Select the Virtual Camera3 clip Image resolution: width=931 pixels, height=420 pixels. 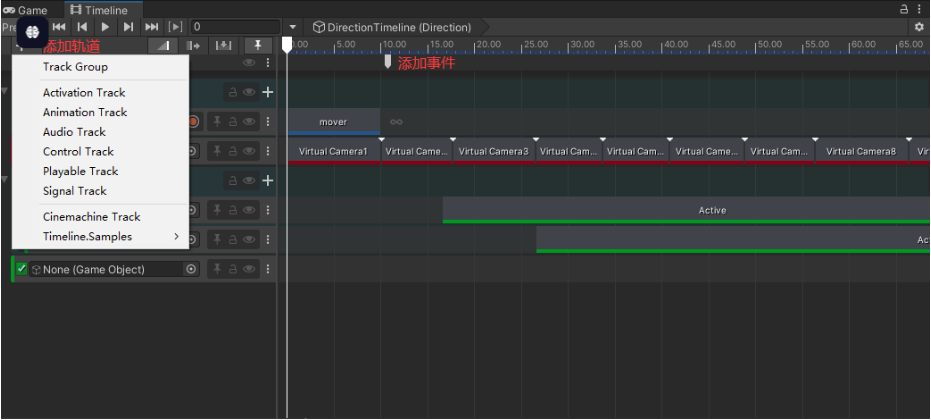coord(493,152)
